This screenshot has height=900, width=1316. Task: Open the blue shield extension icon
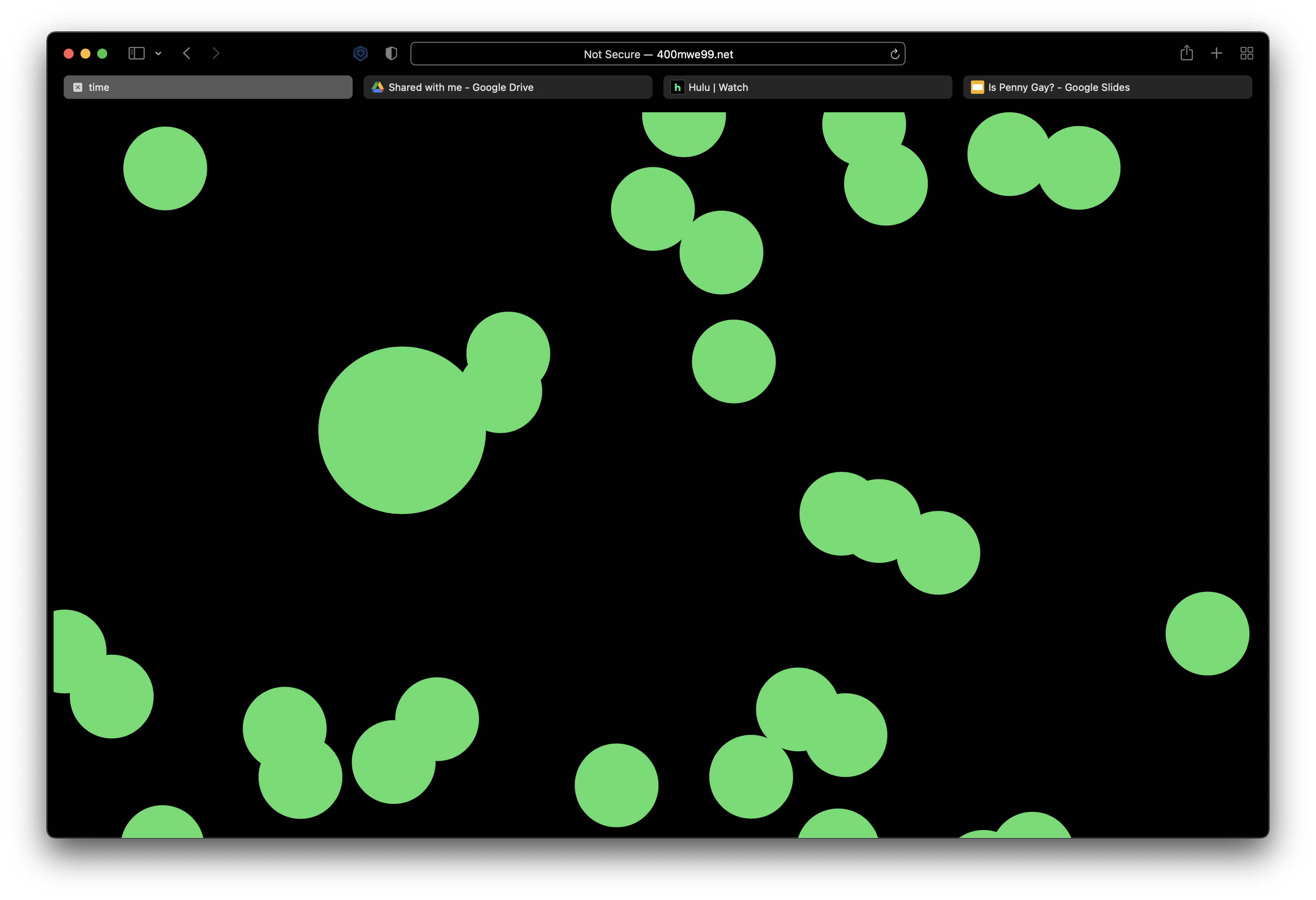(360, 53)
